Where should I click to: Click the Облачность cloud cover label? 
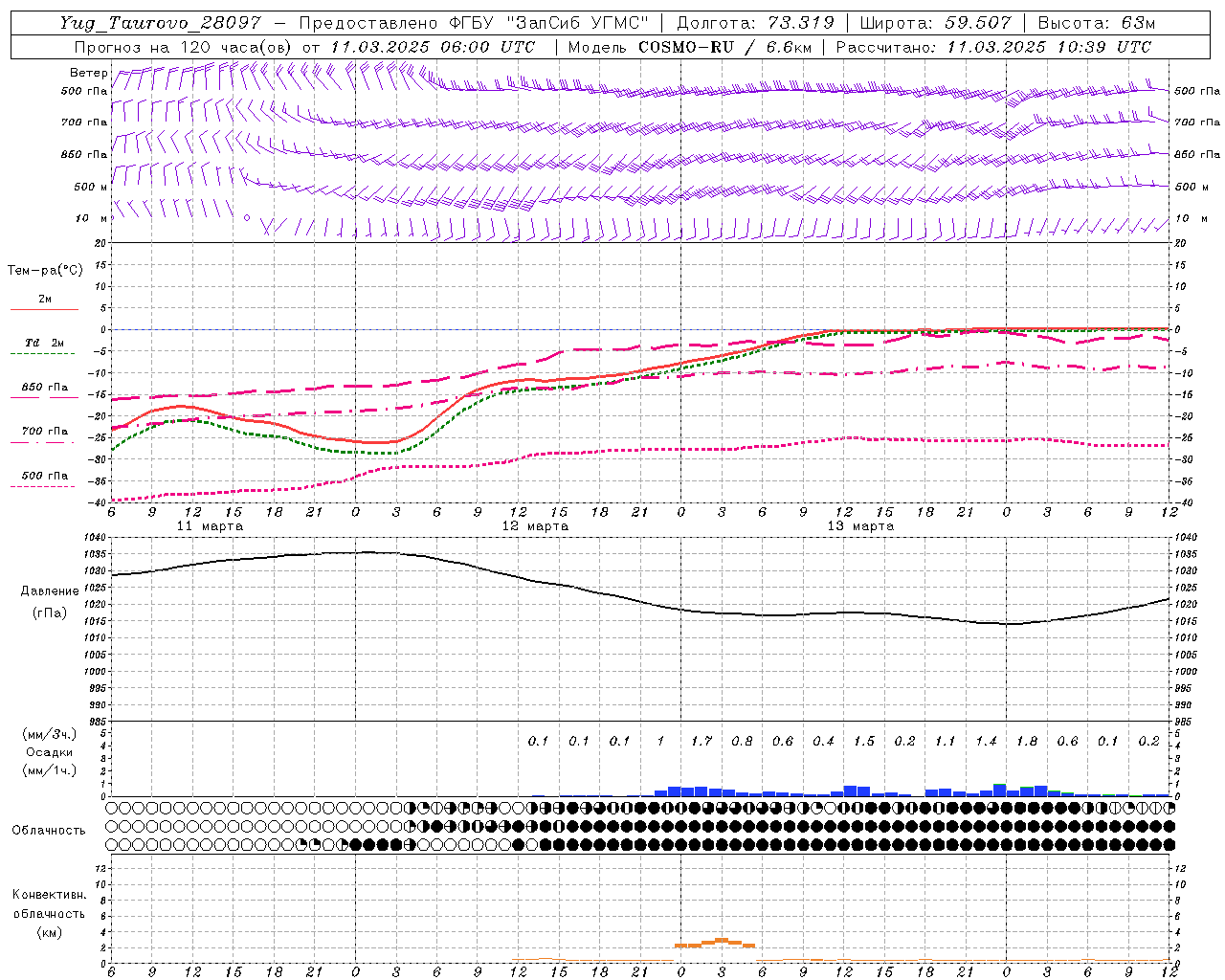pyautogui.click(x=49, y=830)
